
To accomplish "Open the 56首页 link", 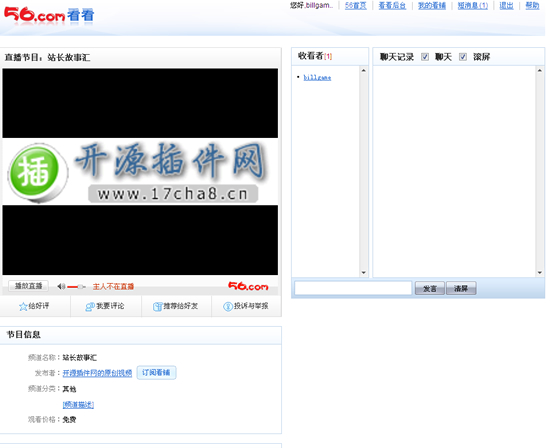I will (356, 6).
